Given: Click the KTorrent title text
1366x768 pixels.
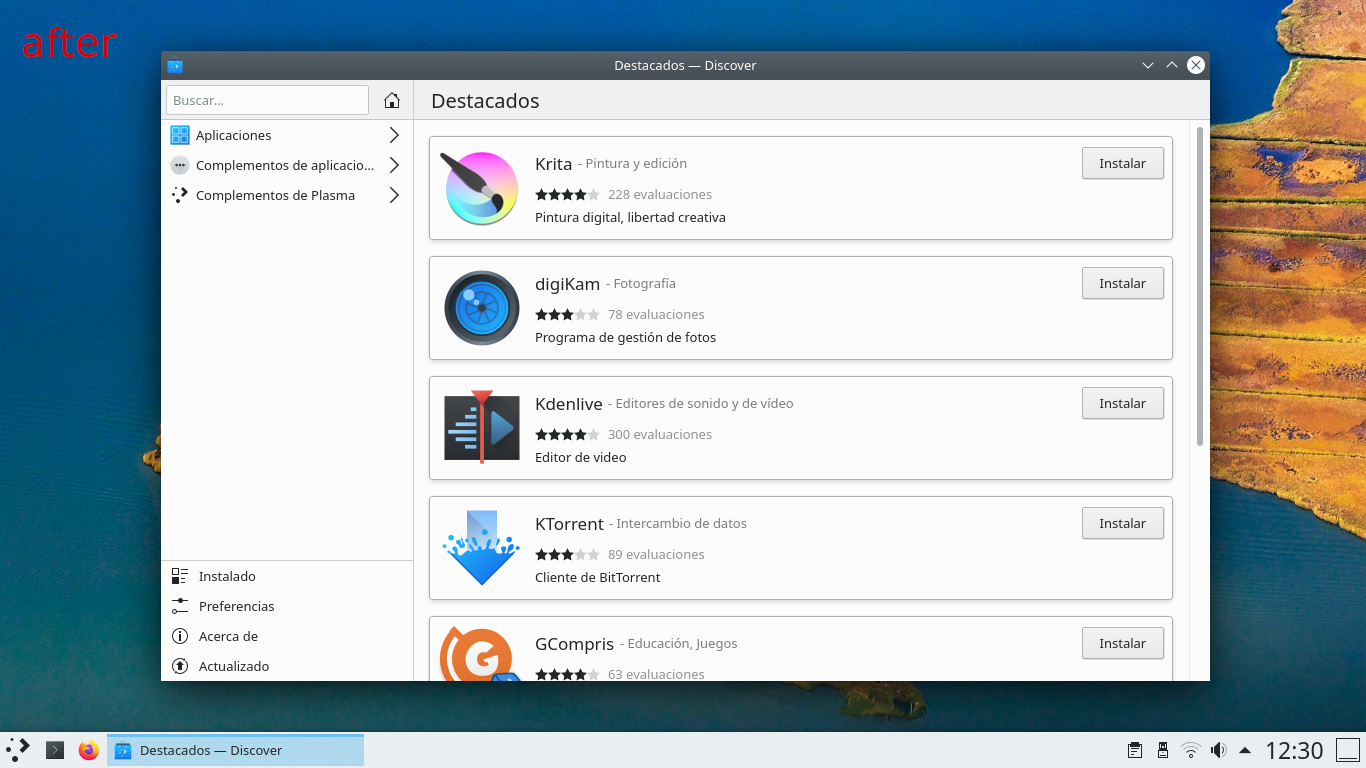Looking at the screenshot, I should tap(569, 524).
